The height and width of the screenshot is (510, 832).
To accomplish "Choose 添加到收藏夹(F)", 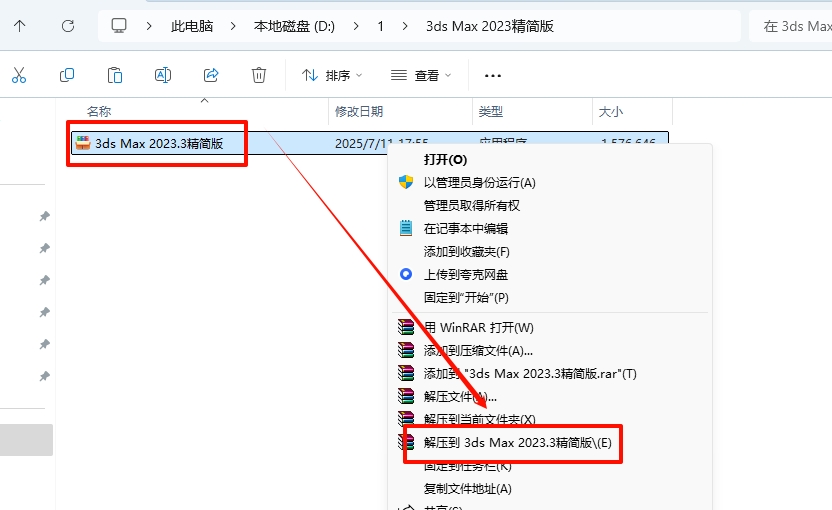I will tap(466, 251).
